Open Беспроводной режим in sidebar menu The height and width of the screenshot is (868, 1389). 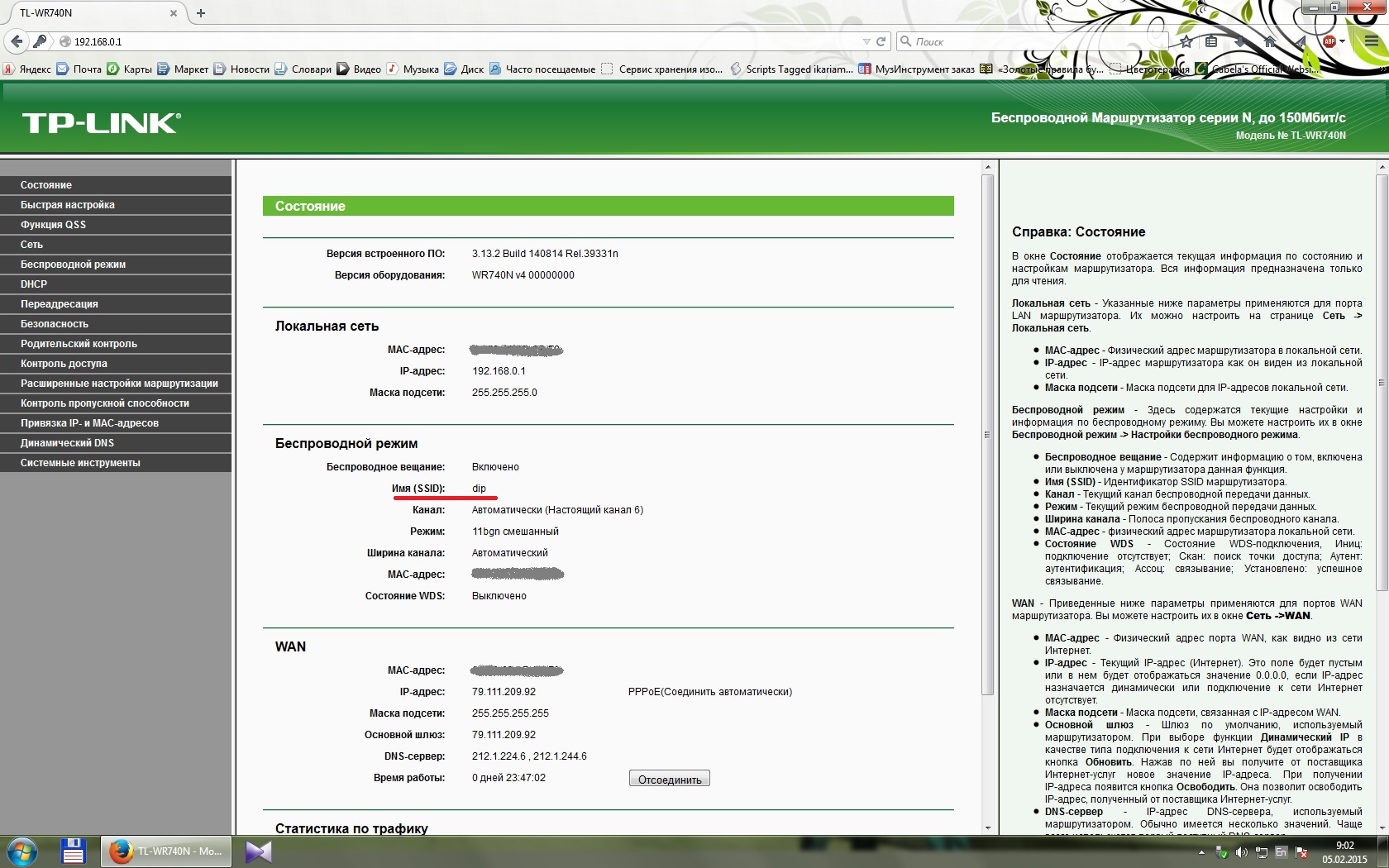tap(73, 265)
